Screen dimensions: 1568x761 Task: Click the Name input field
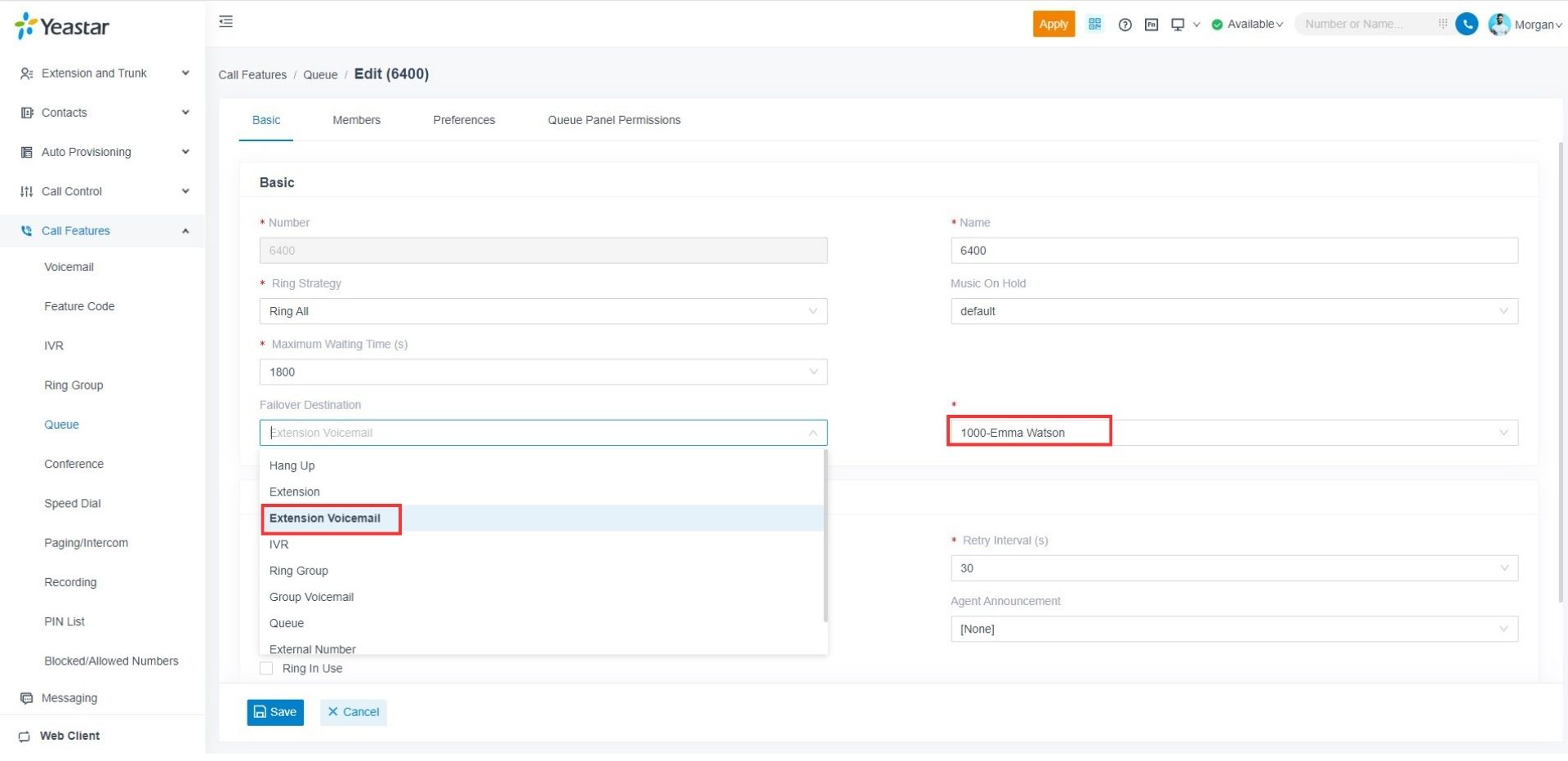[x=1233, y=251]
